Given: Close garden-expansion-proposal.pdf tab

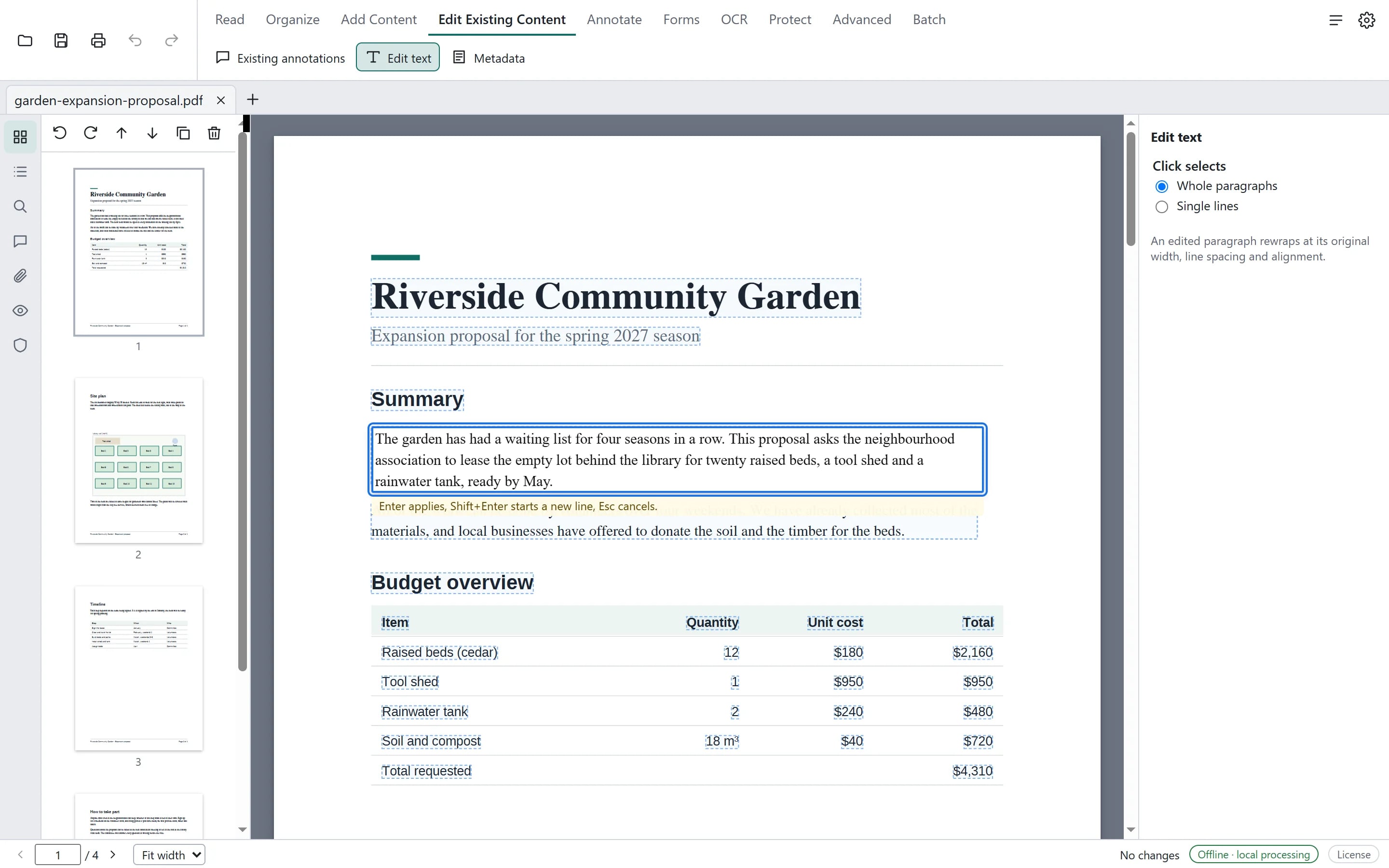Looking at the screenshot, I should point(221,100).
